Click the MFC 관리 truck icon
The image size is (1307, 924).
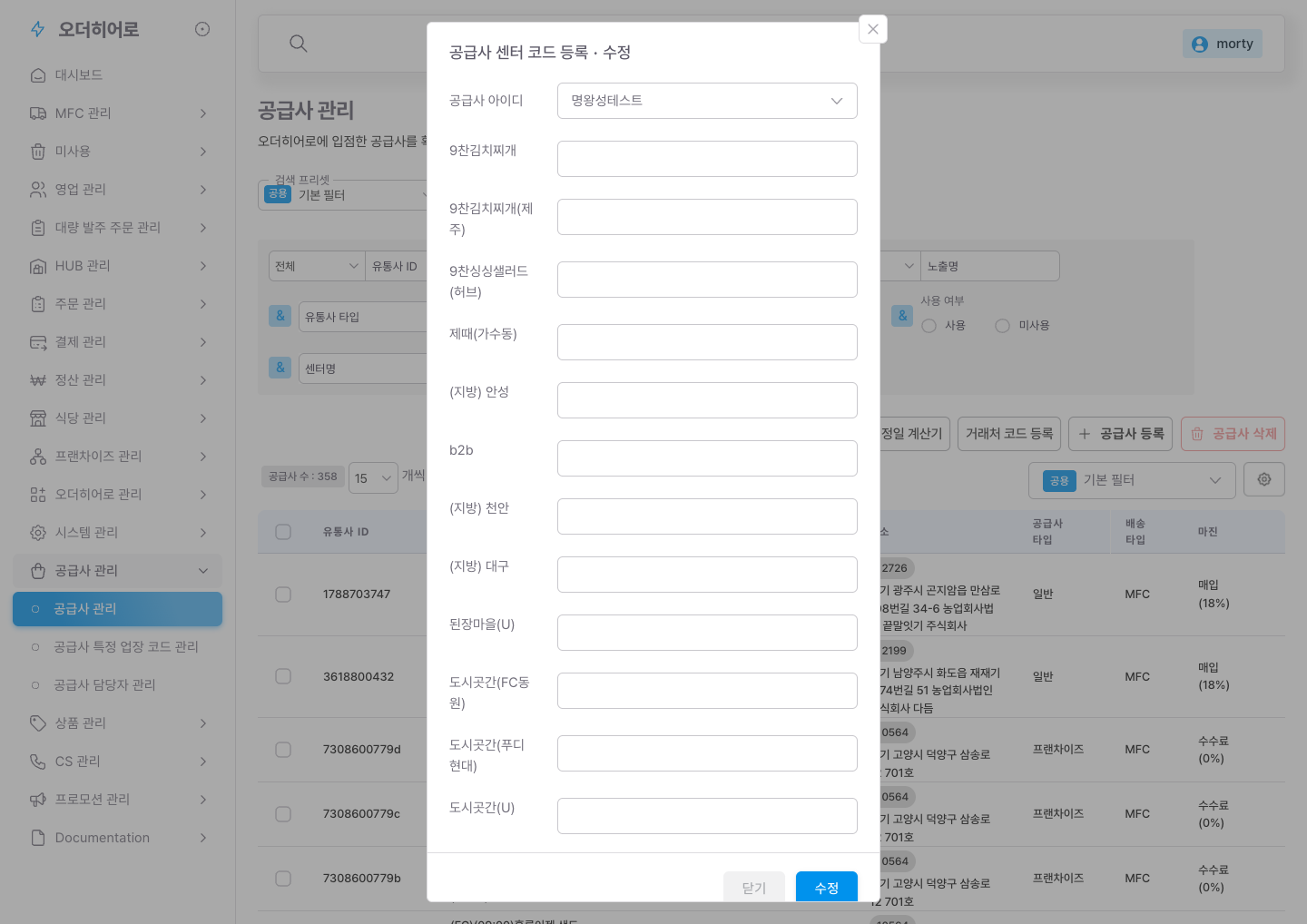[38, 113]
